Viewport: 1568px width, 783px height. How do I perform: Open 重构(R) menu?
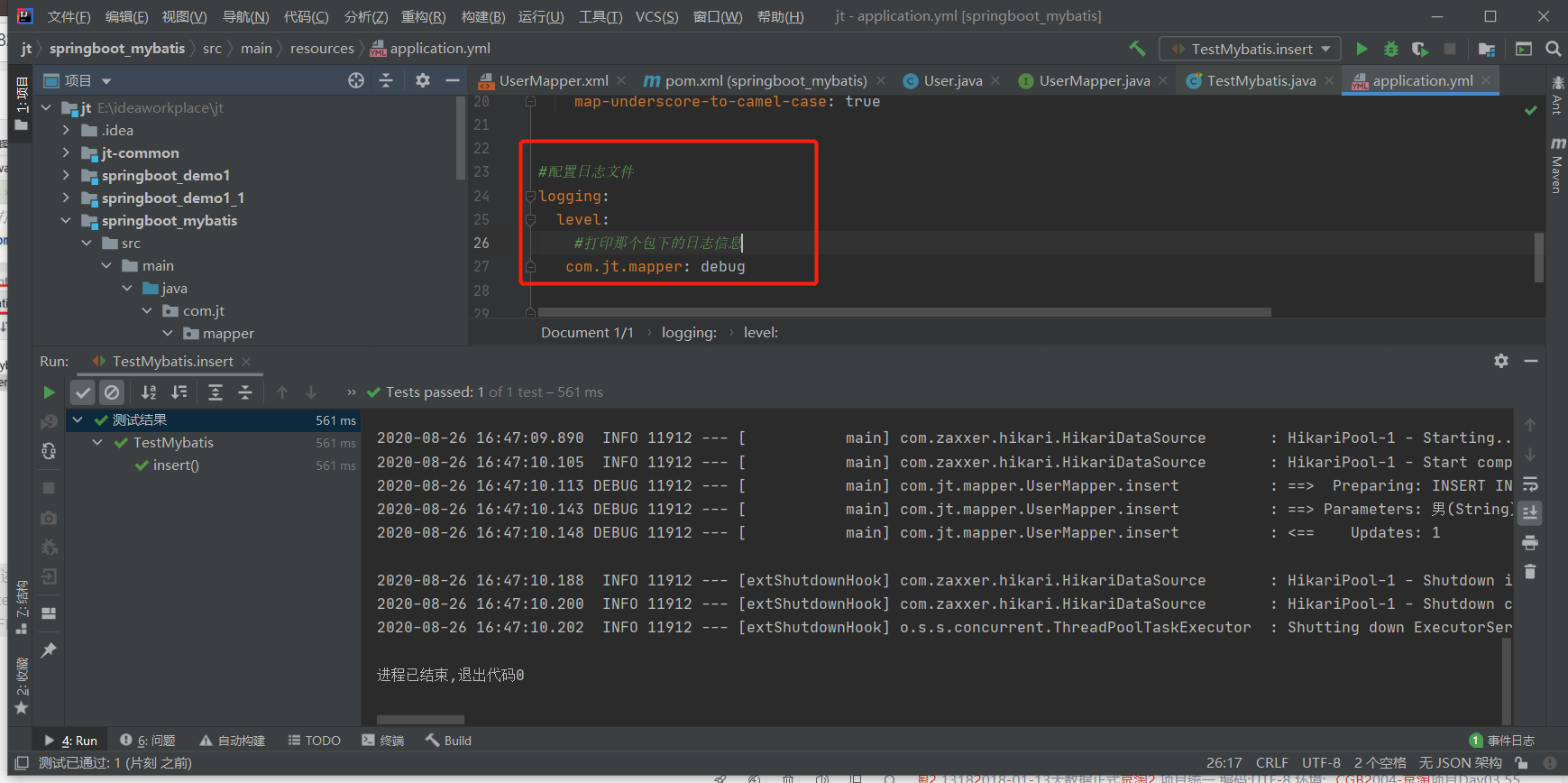click(x=423, y=16)
